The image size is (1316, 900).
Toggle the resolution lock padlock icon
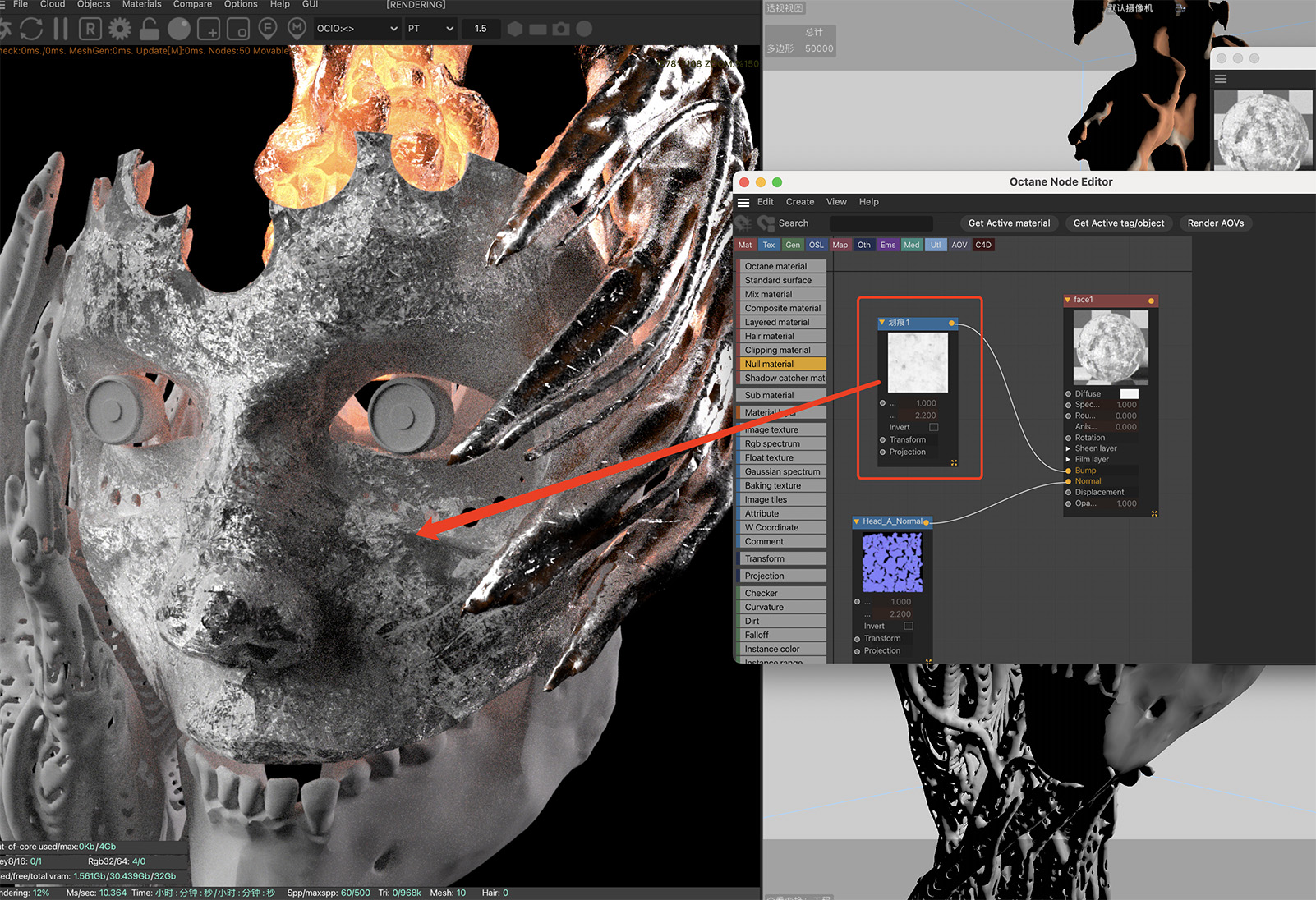point(150,29)
